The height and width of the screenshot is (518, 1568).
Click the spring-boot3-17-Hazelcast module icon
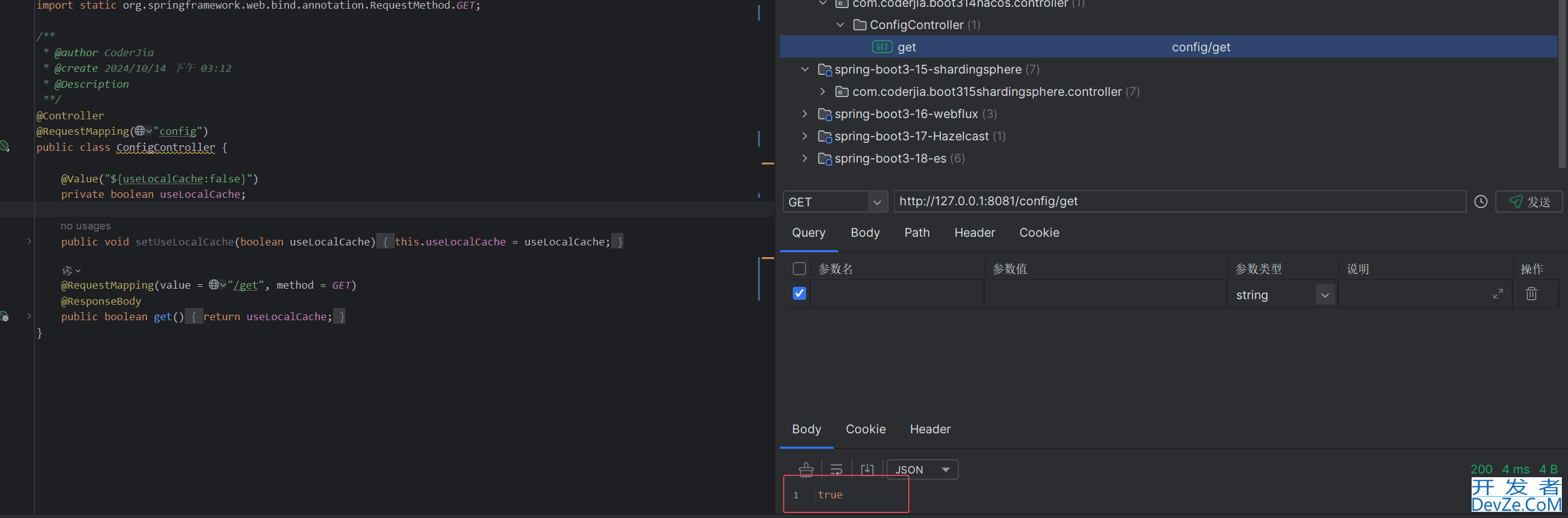(x=825, y=136)
